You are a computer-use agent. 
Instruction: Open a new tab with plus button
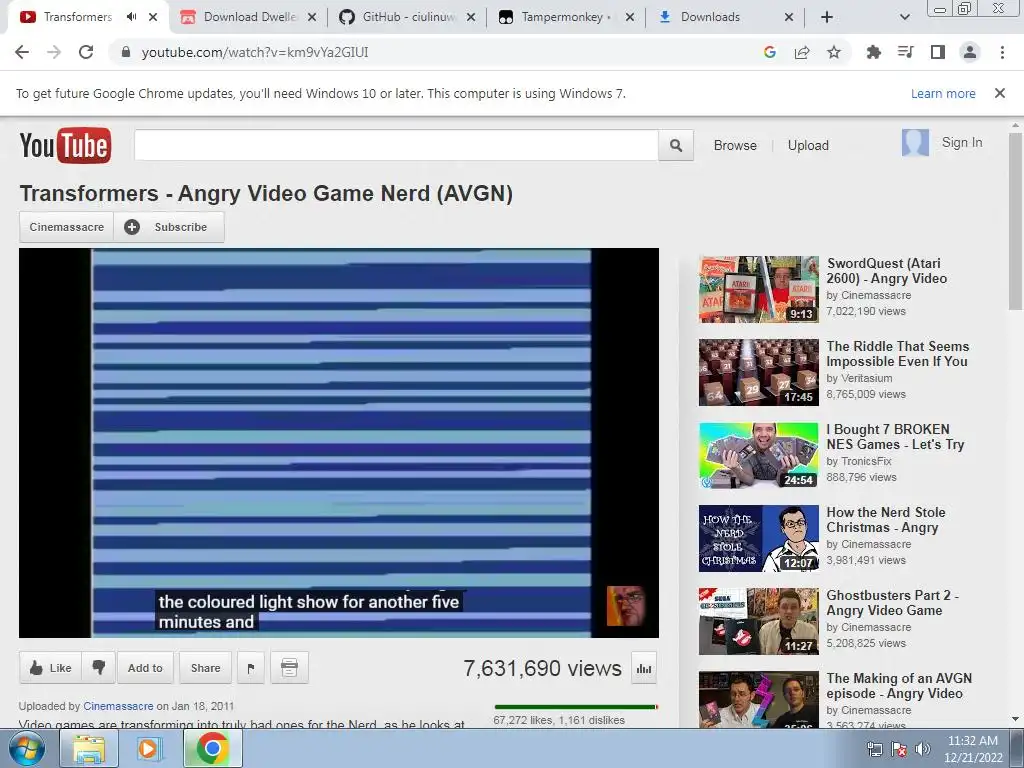(827, 17)
